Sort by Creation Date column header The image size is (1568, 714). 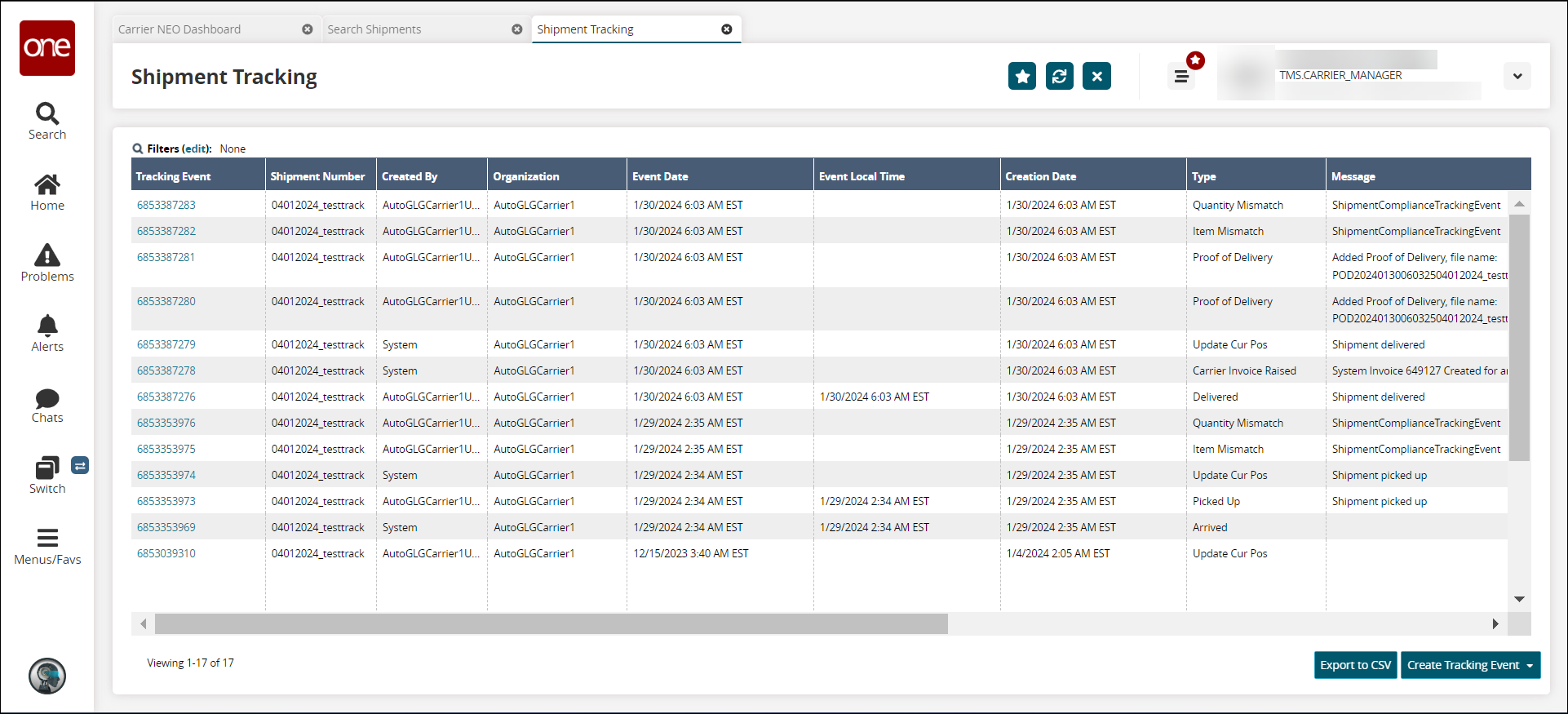(1093, 175)
